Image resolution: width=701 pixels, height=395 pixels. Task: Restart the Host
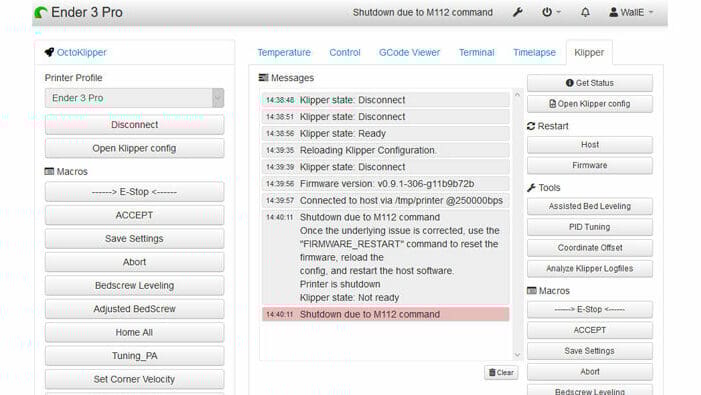tap(590, 145)
